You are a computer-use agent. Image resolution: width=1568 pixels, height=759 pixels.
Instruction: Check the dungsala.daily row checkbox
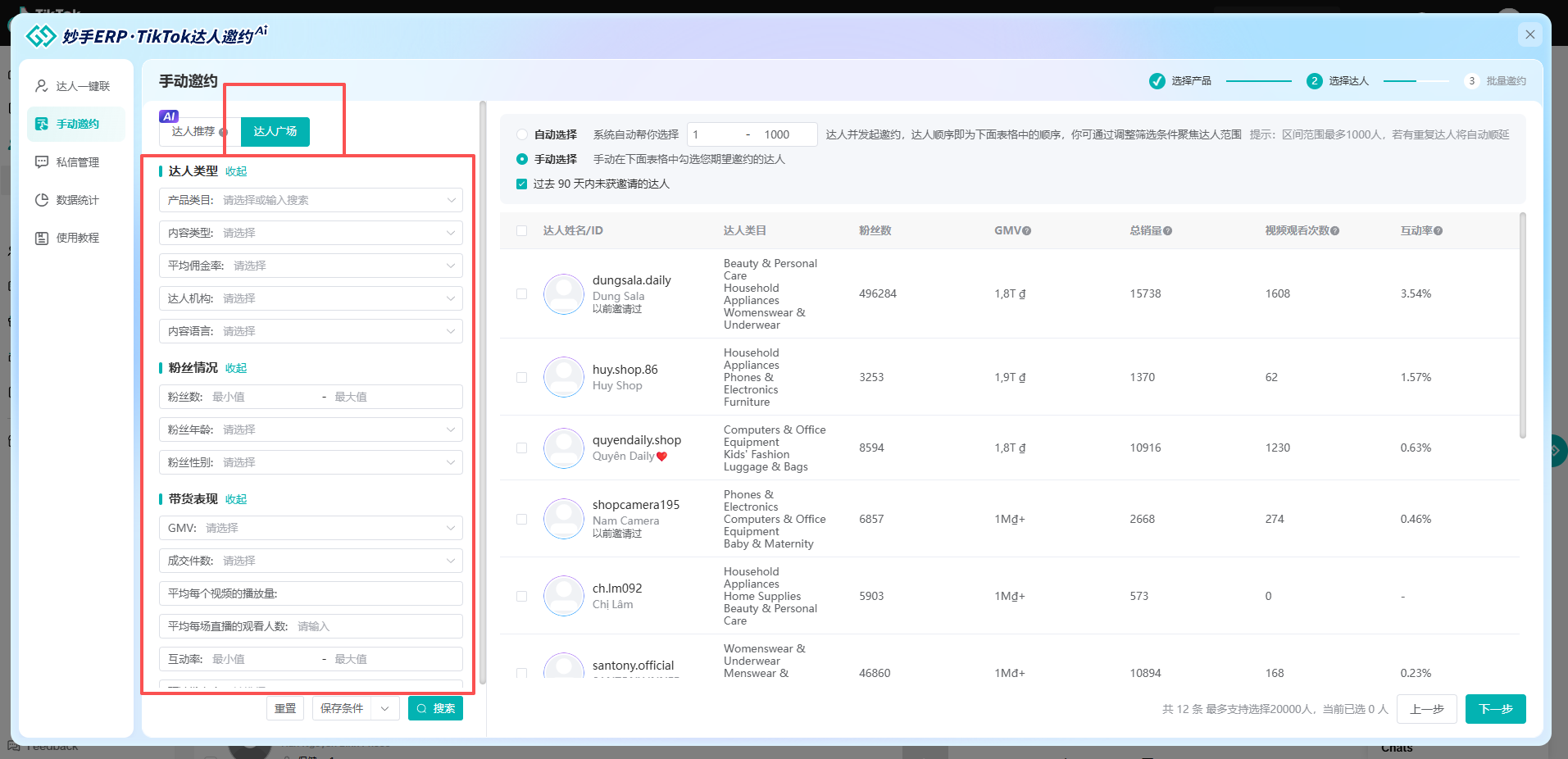tap(521, 293)
